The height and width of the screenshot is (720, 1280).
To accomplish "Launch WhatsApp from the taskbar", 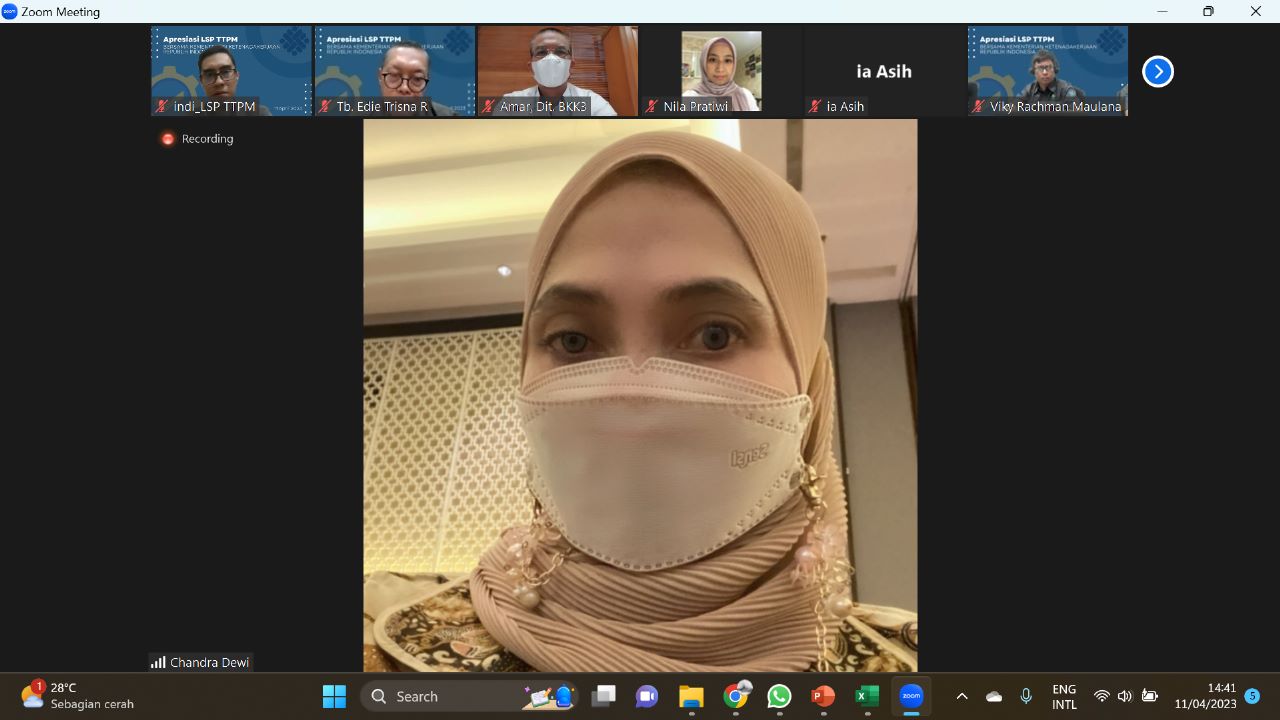I will click(779, 696).
